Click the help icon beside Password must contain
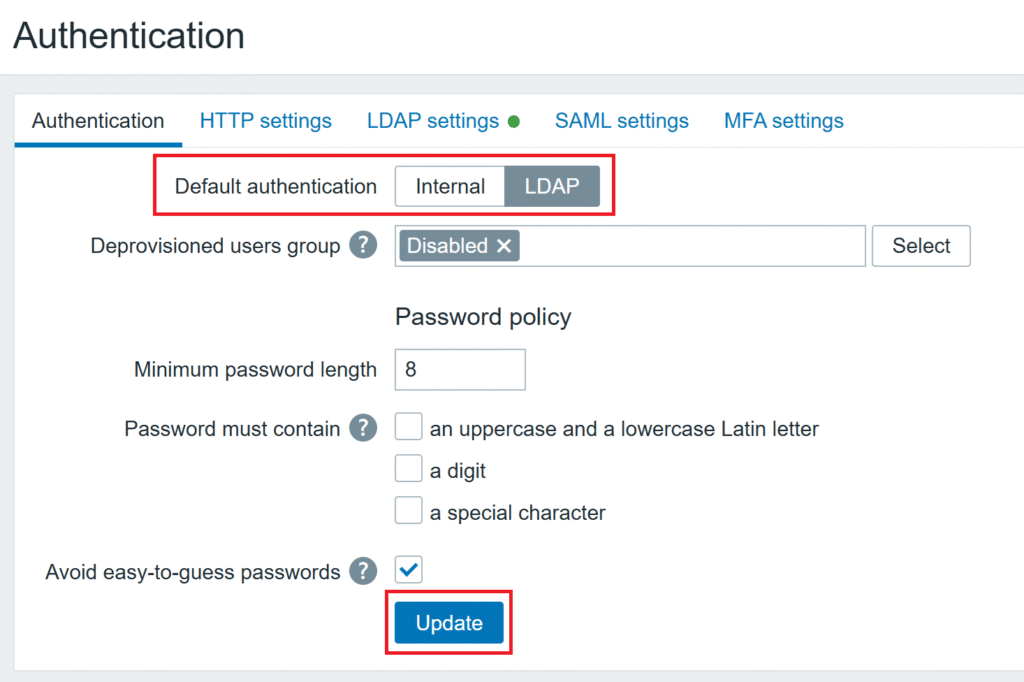The image size is (1024, 682). [363, 427]
